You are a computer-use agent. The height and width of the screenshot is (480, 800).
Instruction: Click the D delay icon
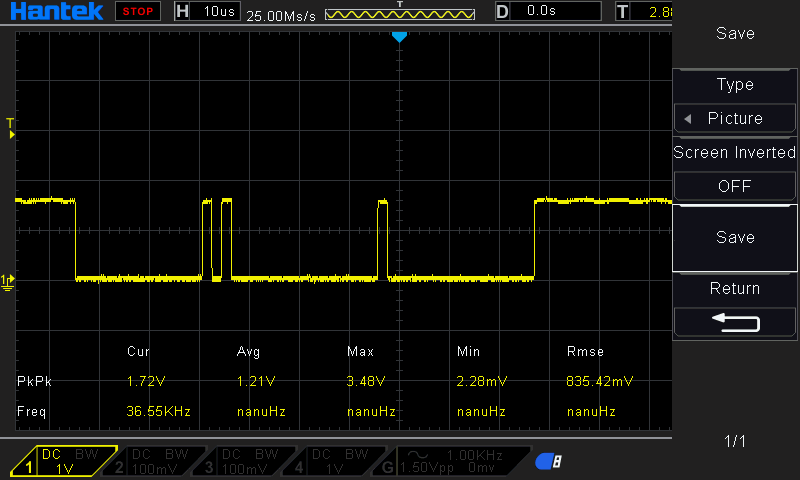(x=502, y=11)
